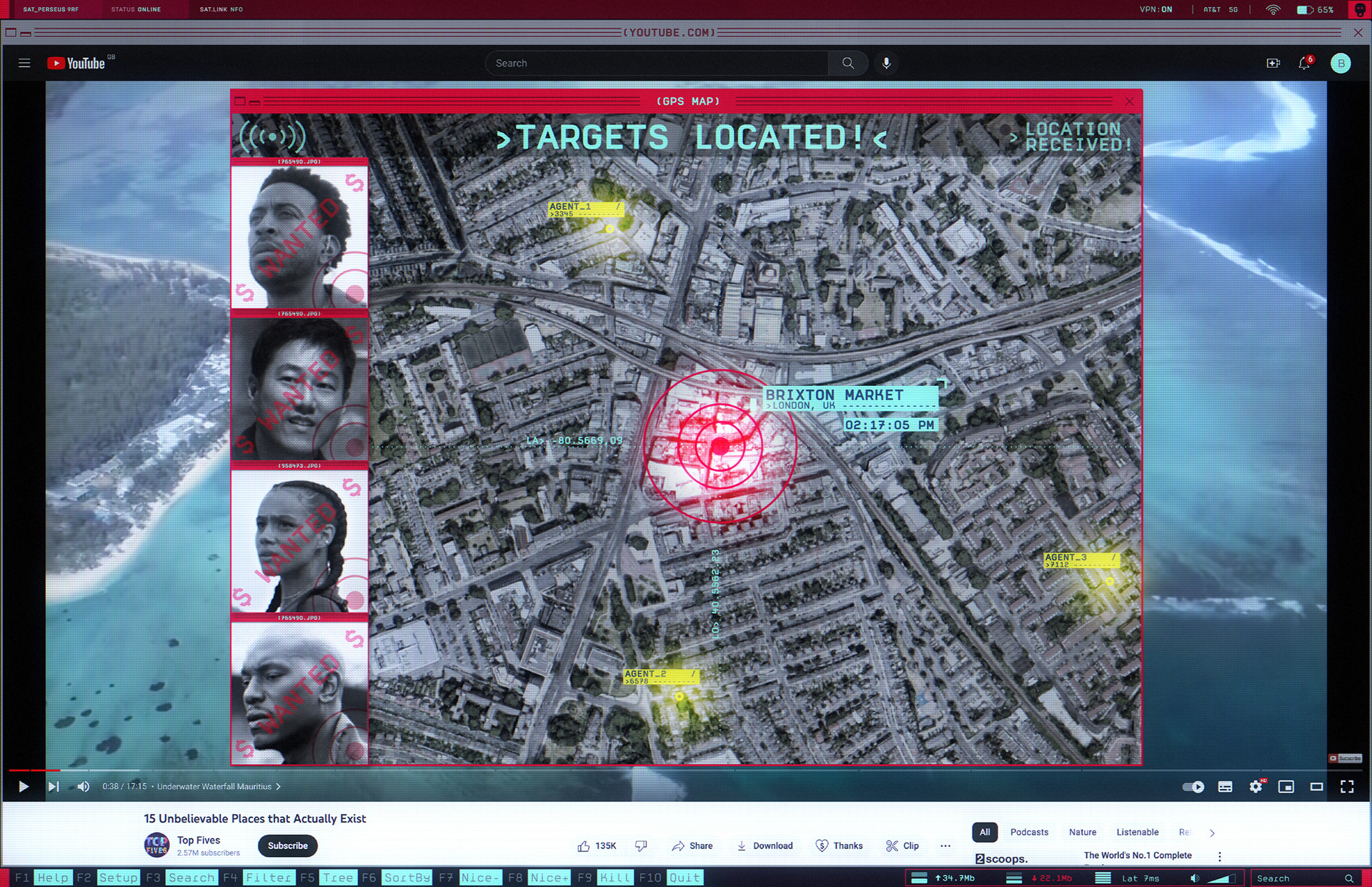Click the SortBy item in the function bar
Image resolution: width=1372 pixels, height=887 pixels.
(407, 878)
